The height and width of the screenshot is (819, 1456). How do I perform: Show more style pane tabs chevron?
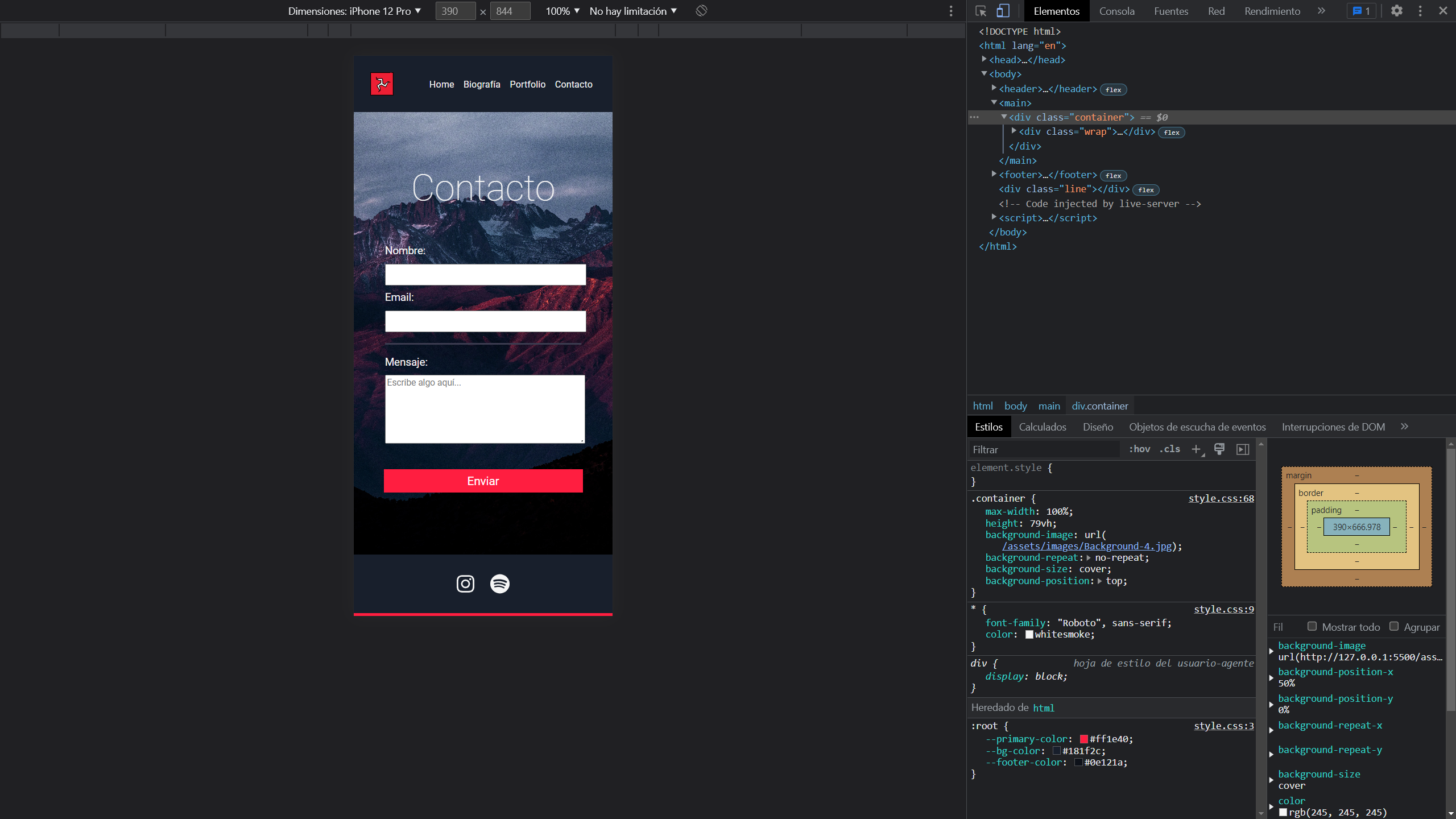(x=1404, y=427)
